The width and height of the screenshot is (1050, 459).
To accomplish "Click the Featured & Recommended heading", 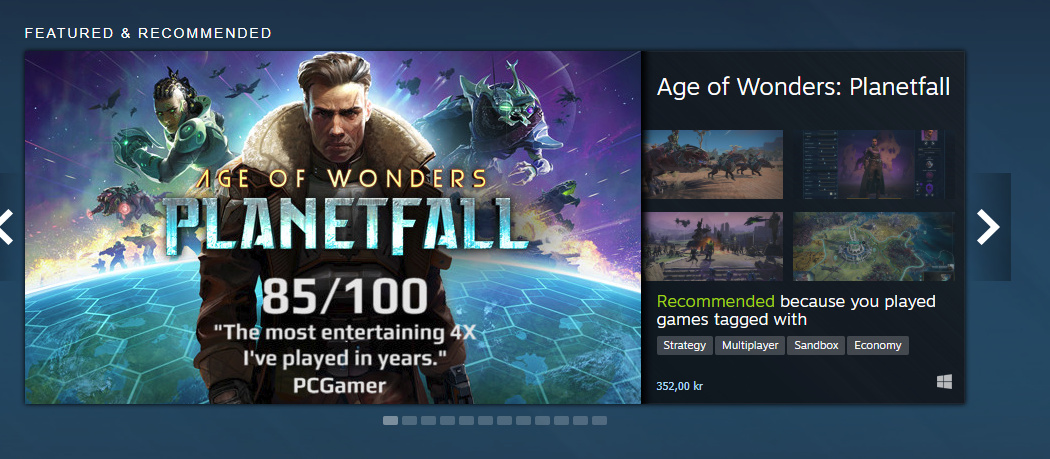I will point(148,33).
